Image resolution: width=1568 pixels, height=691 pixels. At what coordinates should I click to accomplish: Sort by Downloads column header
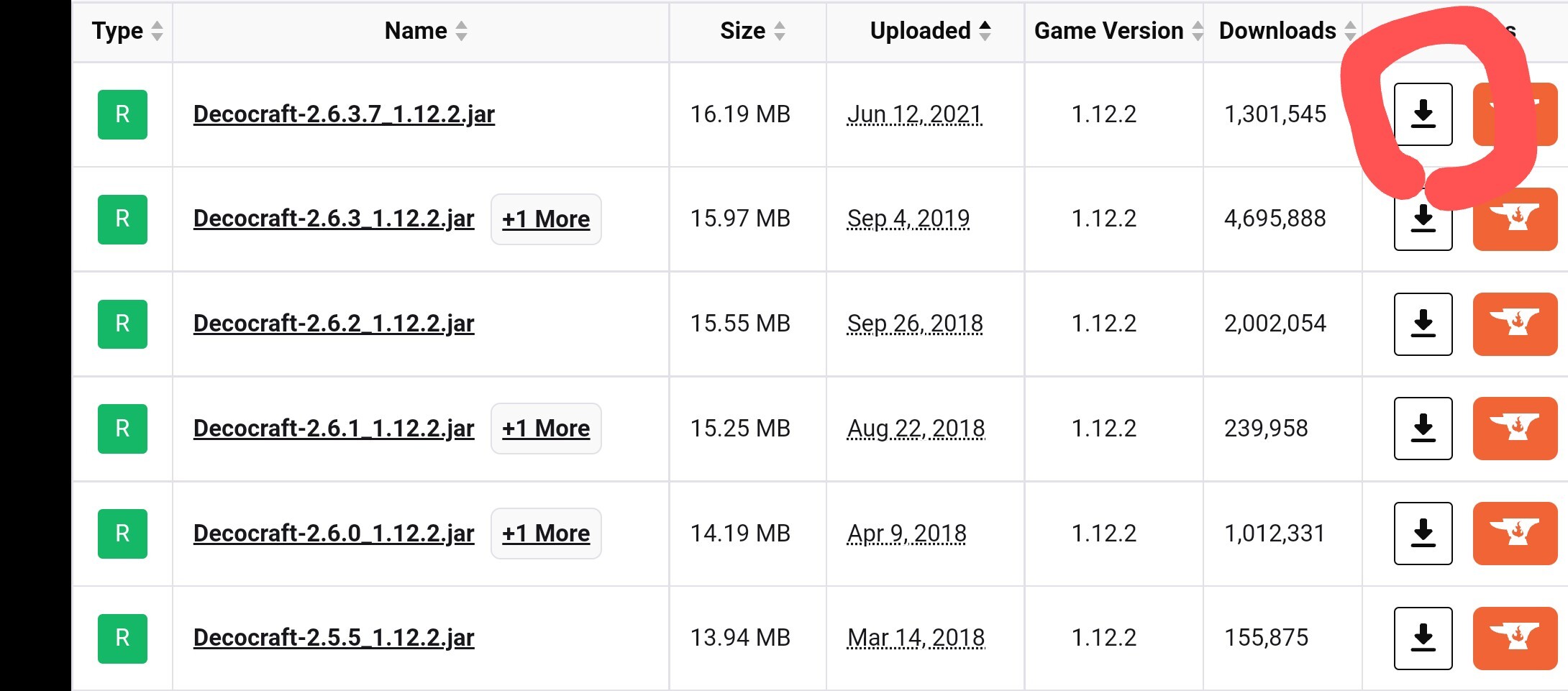[x=1287, y=31]
